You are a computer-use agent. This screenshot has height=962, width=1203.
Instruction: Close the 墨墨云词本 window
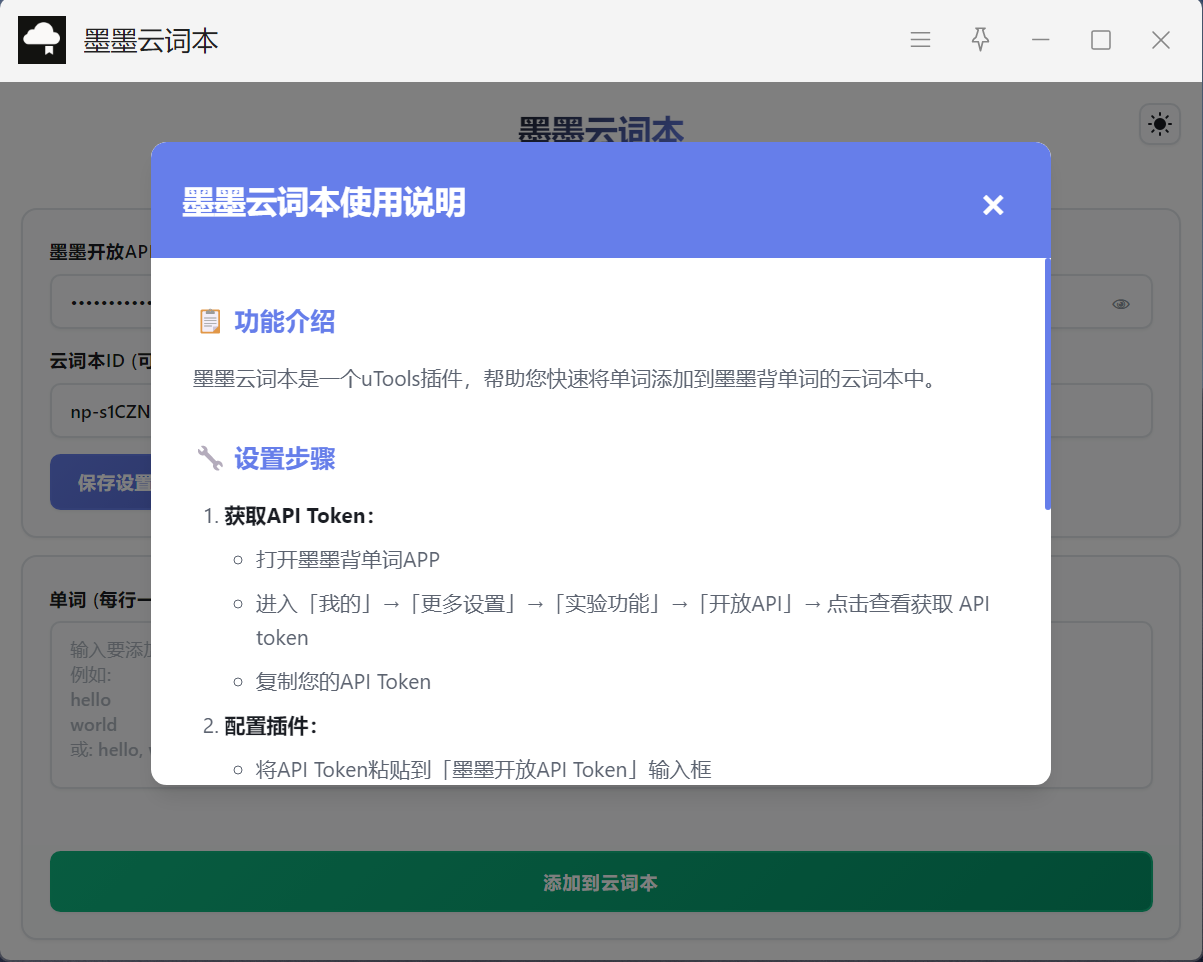[x=1161, y=40]
